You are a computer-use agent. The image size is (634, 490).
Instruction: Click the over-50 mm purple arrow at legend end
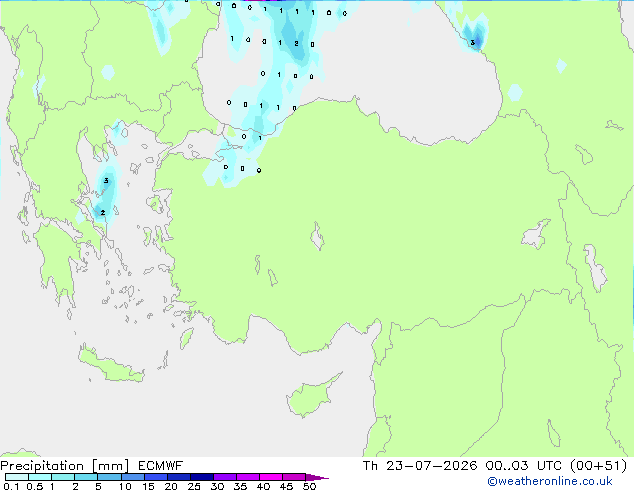(317, 477)
